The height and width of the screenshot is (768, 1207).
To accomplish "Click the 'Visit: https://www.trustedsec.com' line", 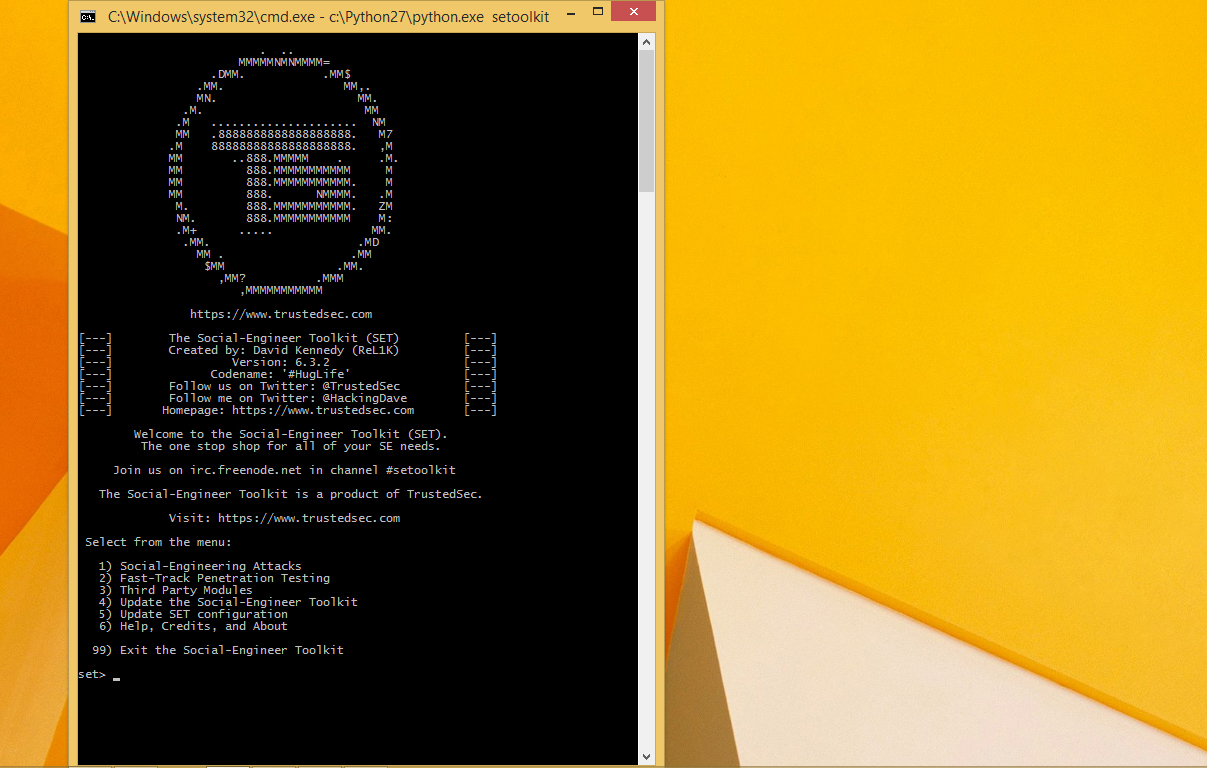I will (x=284, y=518).
